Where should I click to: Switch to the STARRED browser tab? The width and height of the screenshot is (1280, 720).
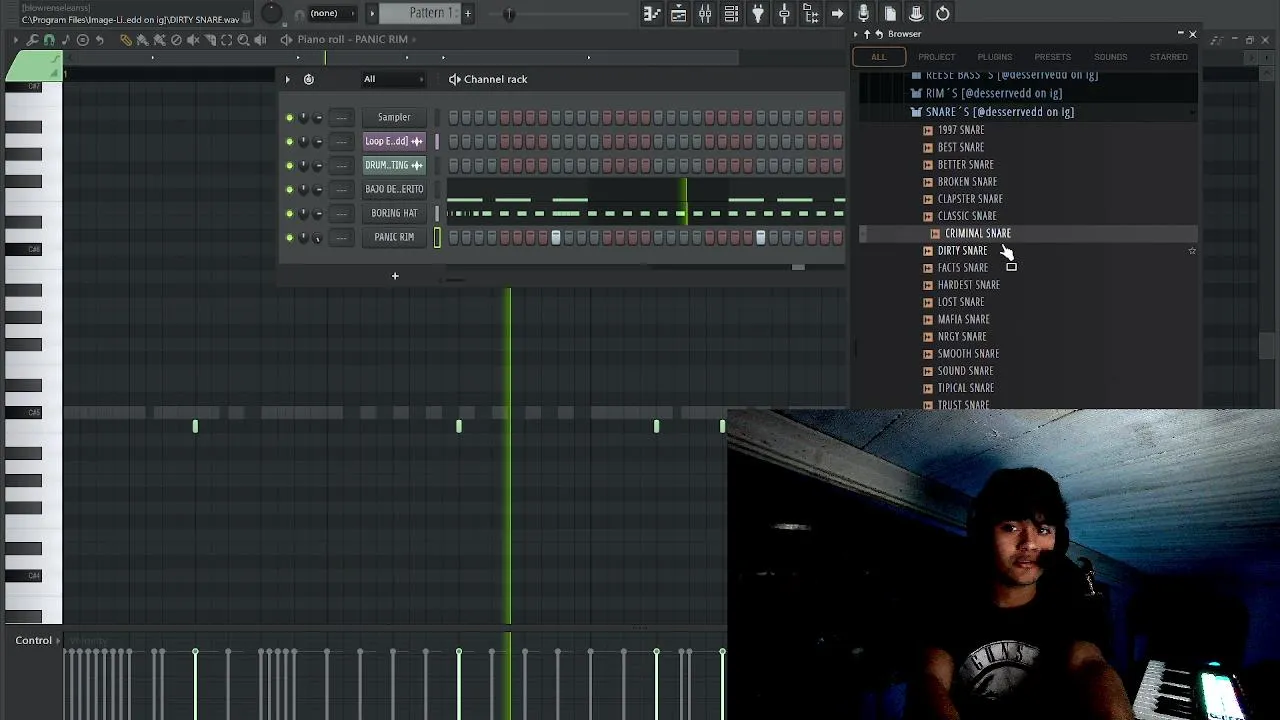pyautogui.click(x=1168, y=57)
